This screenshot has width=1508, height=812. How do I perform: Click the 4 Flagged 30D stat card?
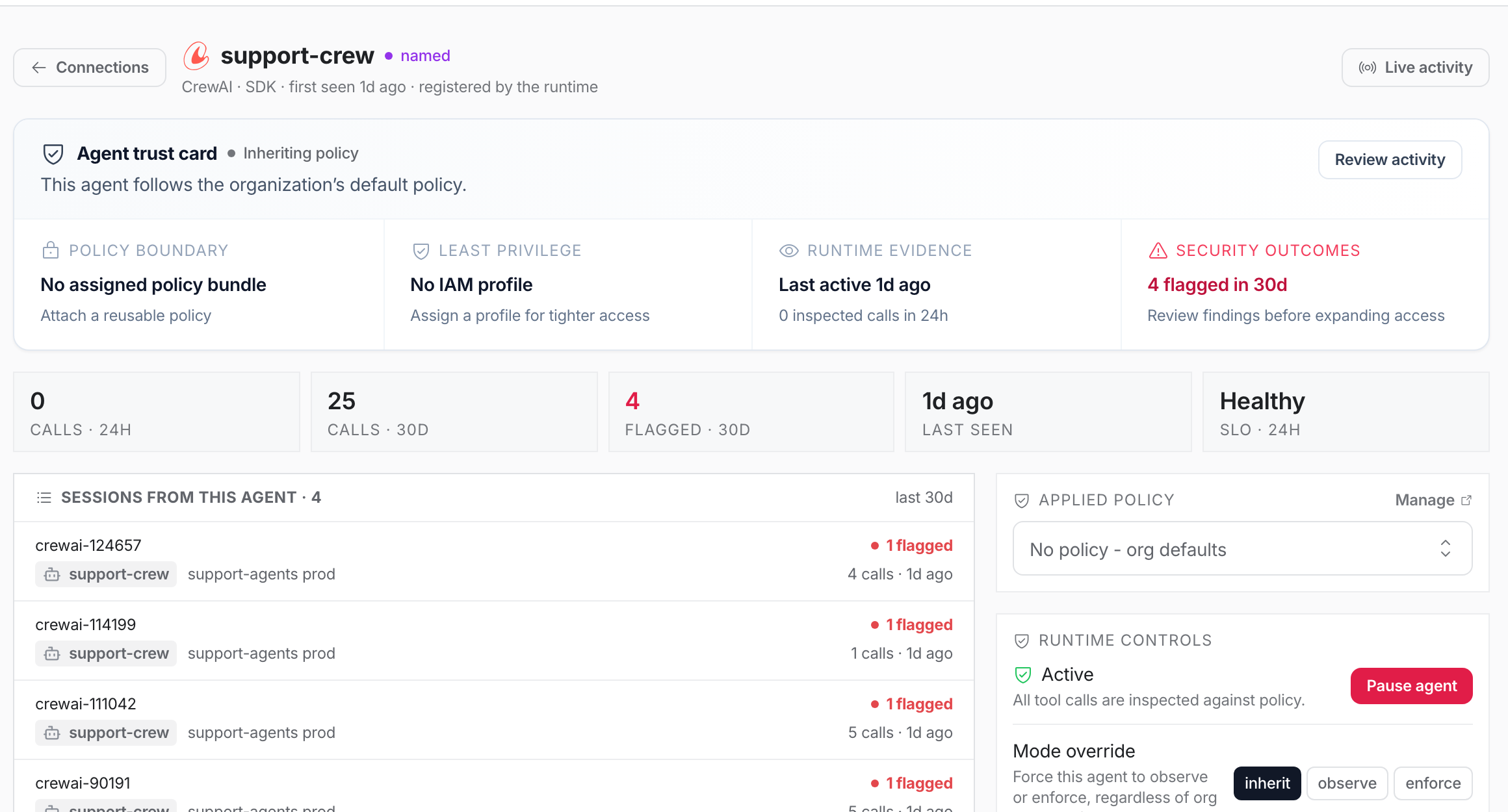751,412
